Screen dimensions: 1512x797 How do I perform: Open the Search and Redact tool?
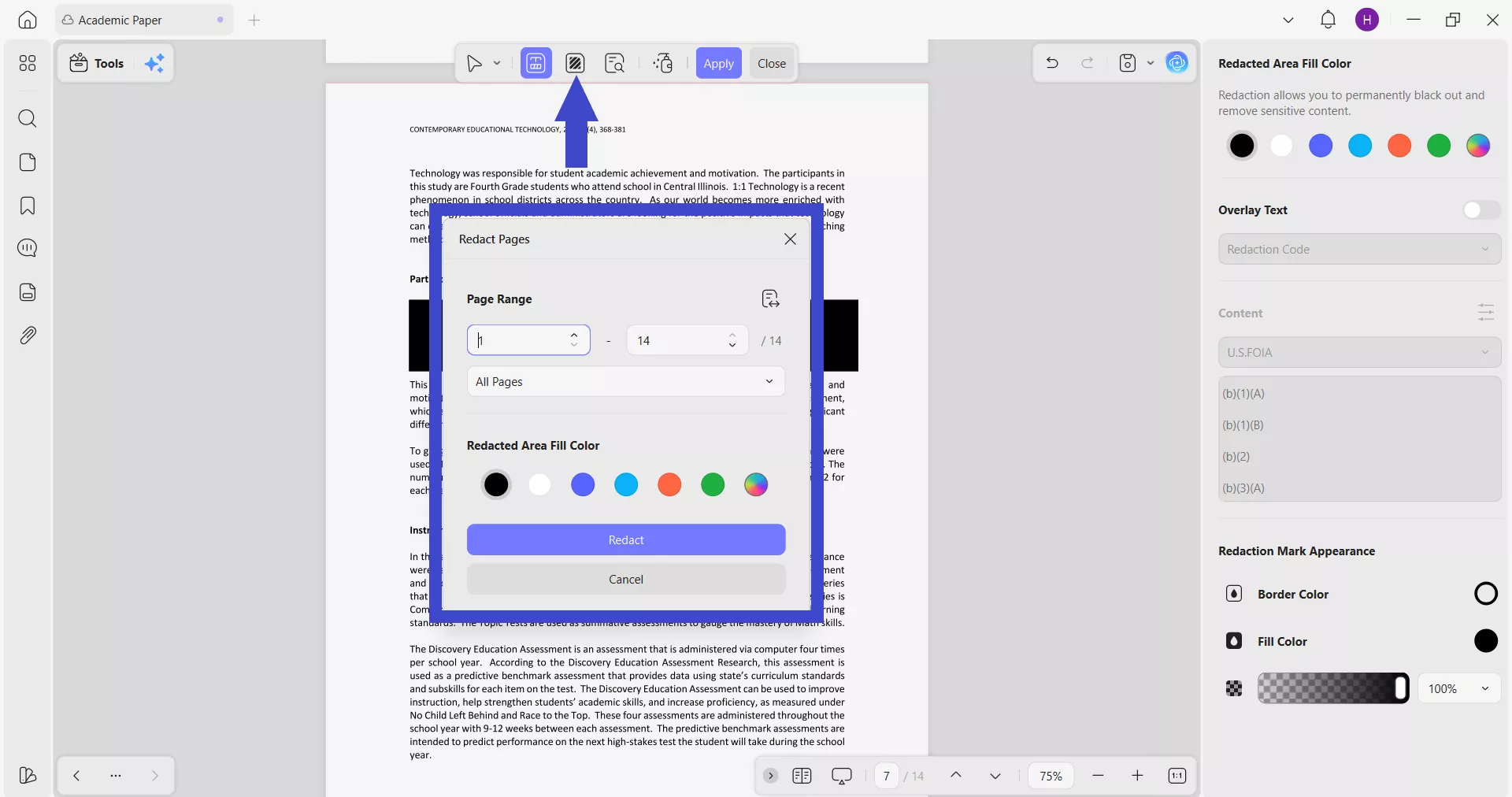click(x=614, y=63)
